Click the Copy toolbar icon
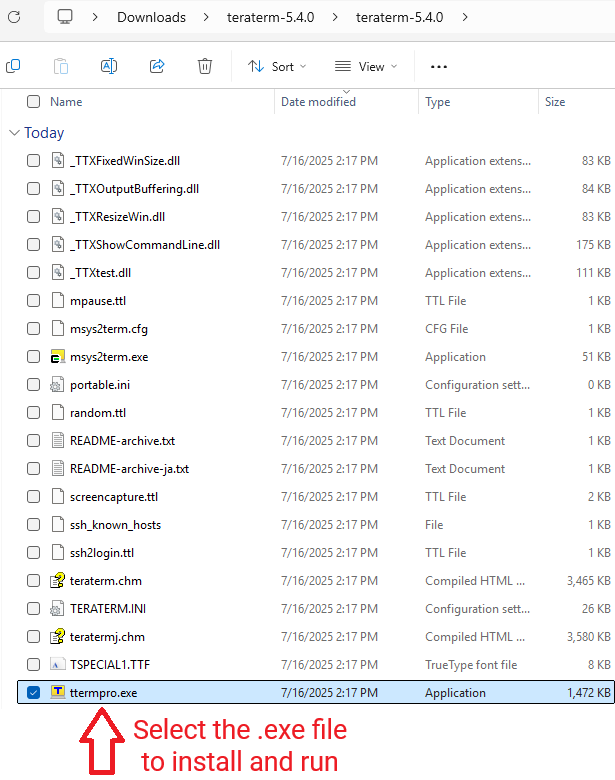Viewport: 615px width, 780px height. 13,66
